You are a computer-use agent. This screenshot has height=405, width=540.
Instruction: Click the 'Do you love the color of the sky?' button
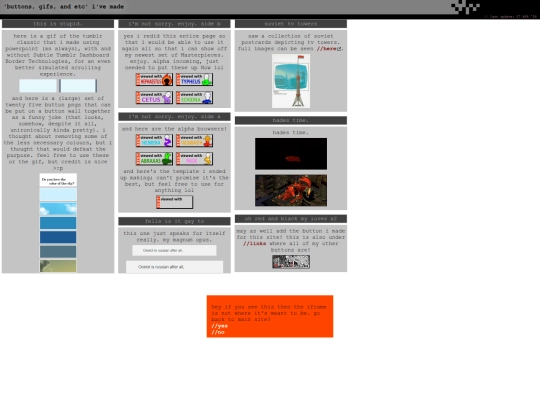tap(58, 180)
